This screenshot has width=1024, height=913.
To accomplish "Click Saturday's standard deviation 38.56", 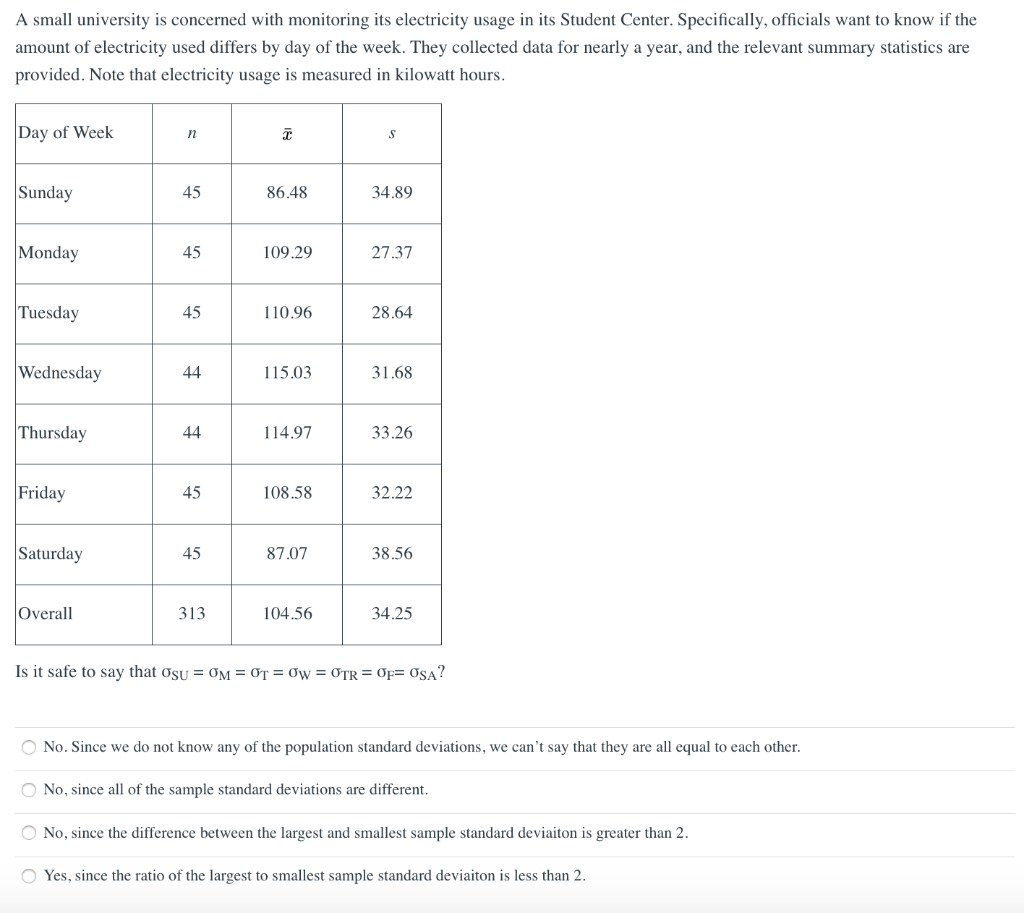I will coord(392,554).
